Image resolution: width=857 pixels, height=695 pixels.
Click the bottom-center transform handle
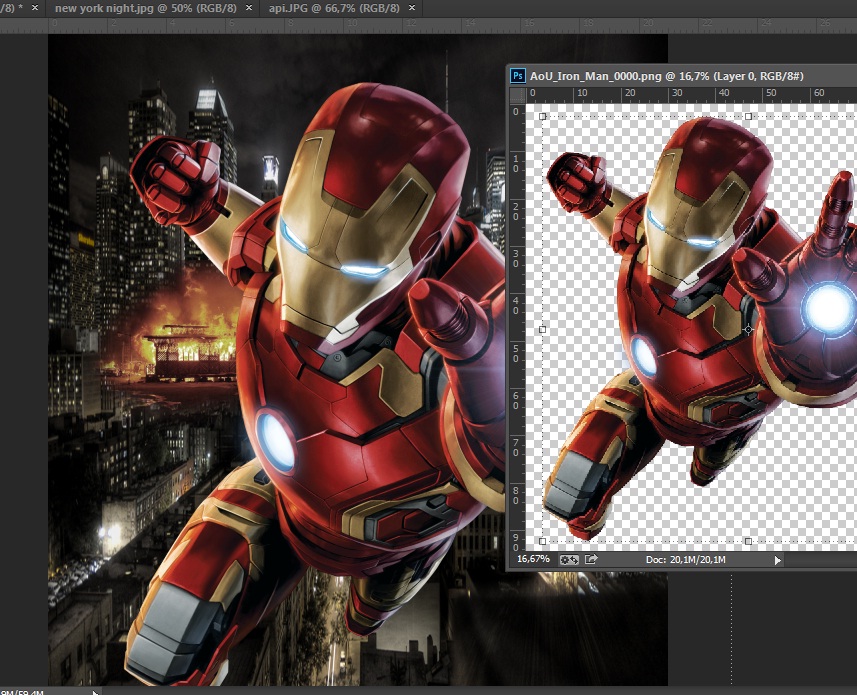pos(749,541)
